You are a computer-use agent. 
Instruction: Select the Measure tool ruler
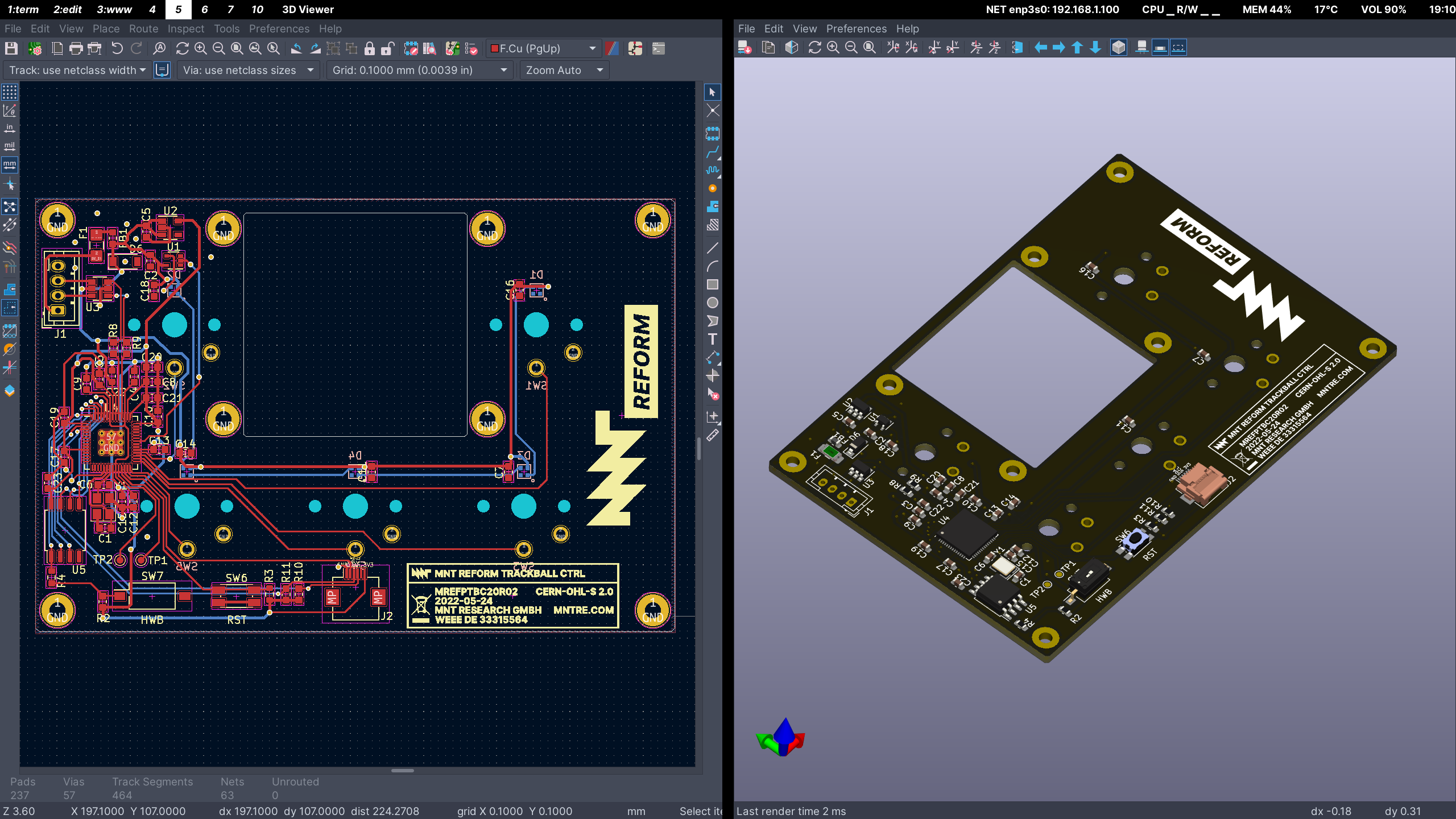click(712, 436)
